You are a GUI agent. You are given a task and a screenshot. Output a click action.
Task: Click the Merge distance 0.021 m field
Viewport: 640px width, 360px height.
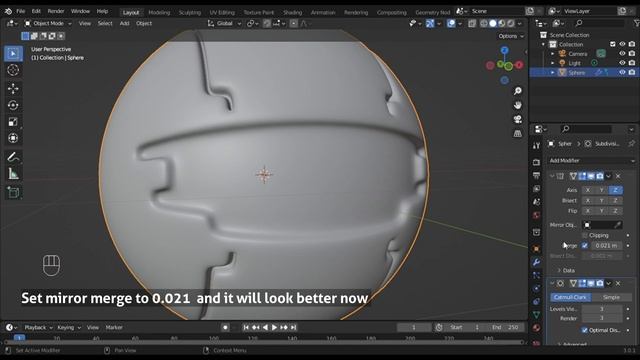click(606, 246)
